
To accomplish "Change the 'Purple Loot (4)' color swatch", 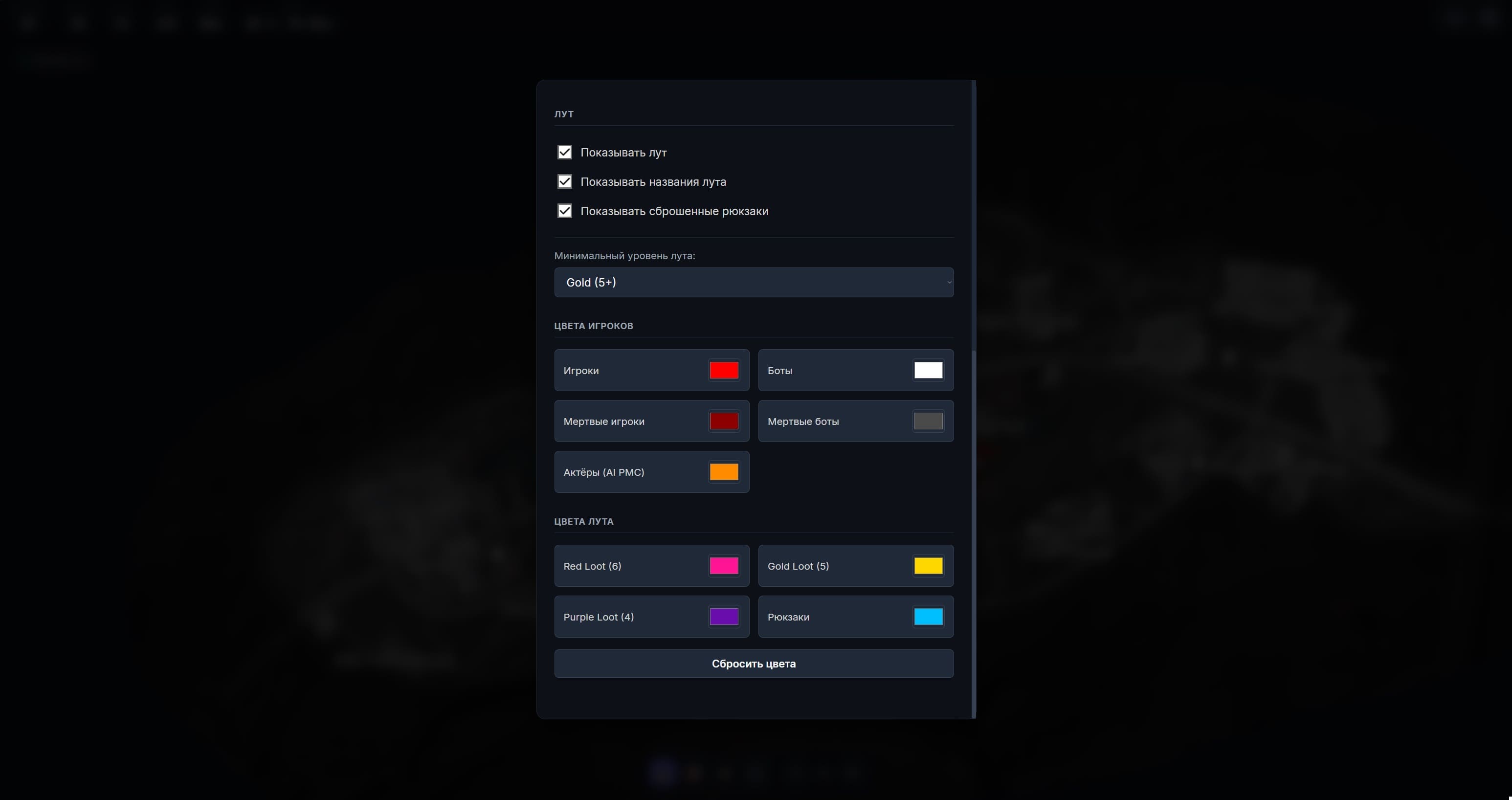I will coord(724,617).
